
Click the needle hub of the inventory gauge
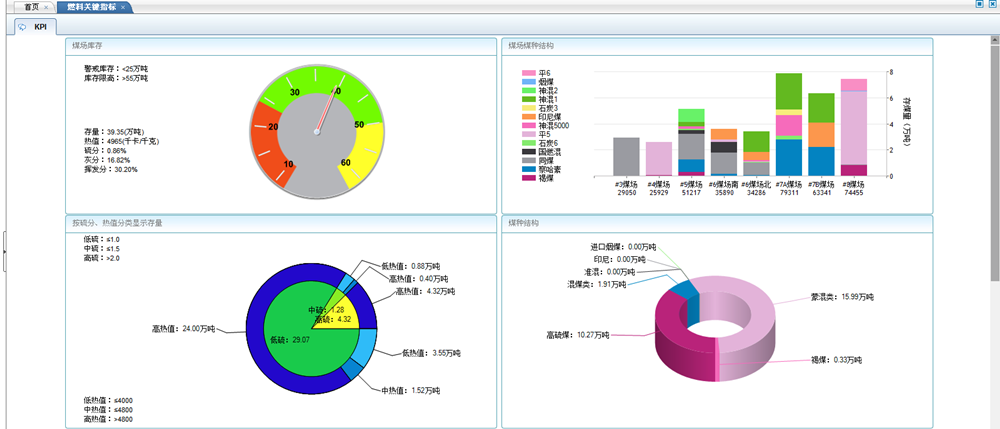[x=316, y=132]
